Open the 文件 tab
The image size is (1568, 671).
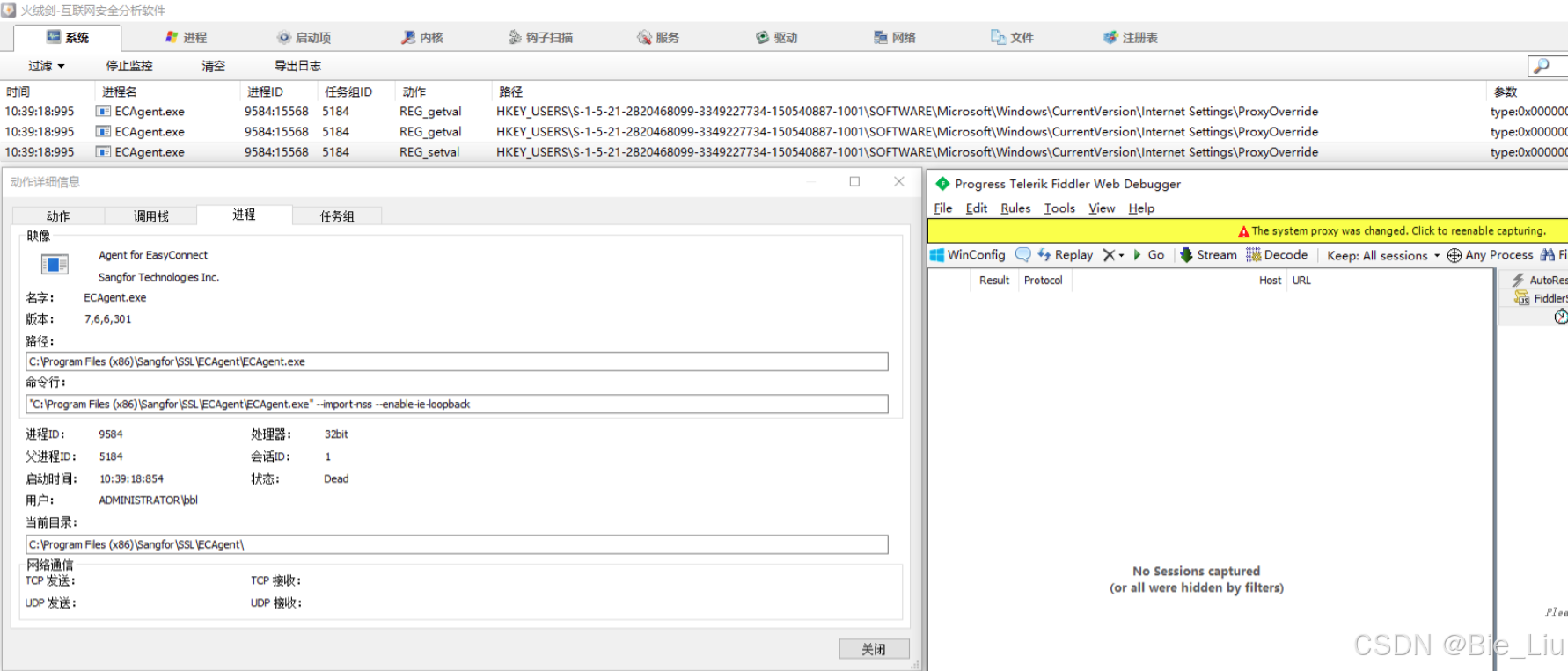(x=1012, y=38)
